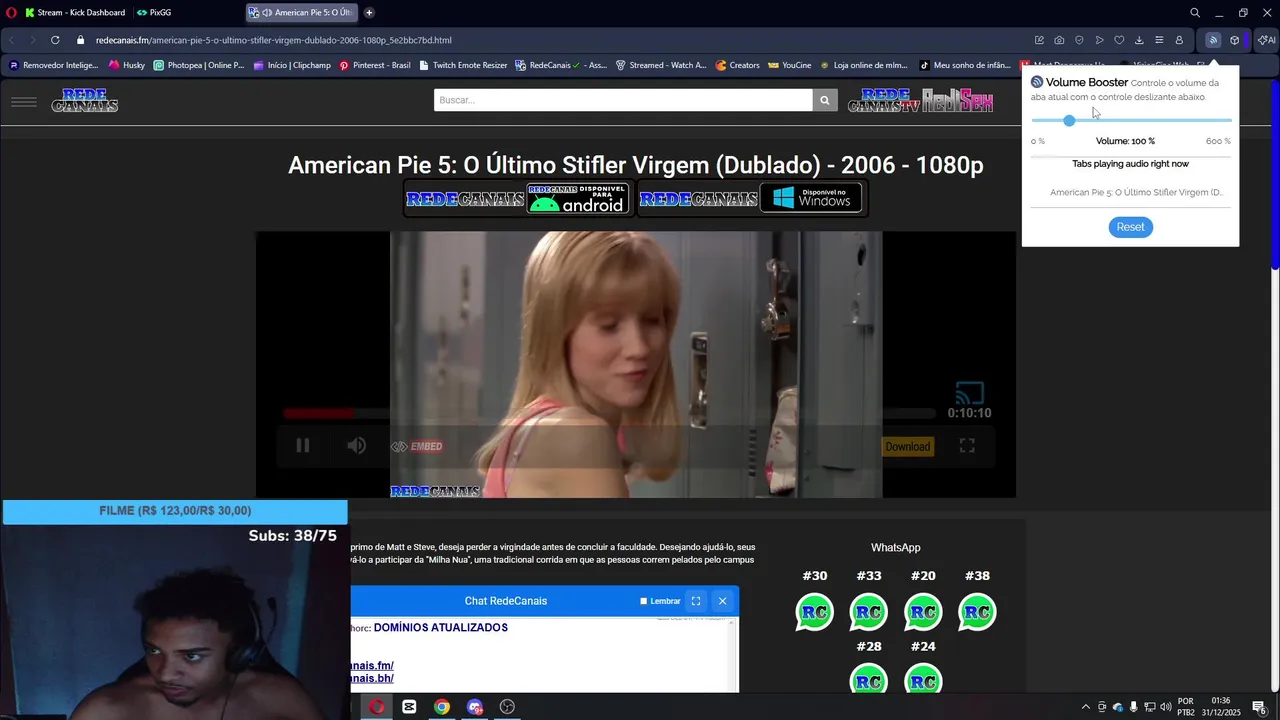Open the ad blocker shield icon
1280x720 pixels.
pyautogui.click(x=1079, y=40)
